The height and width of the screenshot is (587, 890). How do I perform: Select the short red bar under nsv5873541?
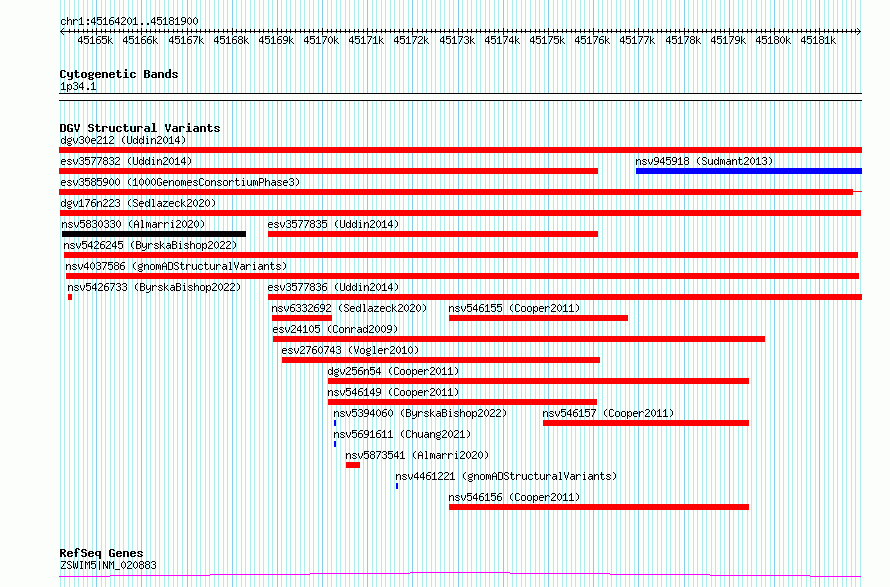pyautogui.click(x=352, y=465)
